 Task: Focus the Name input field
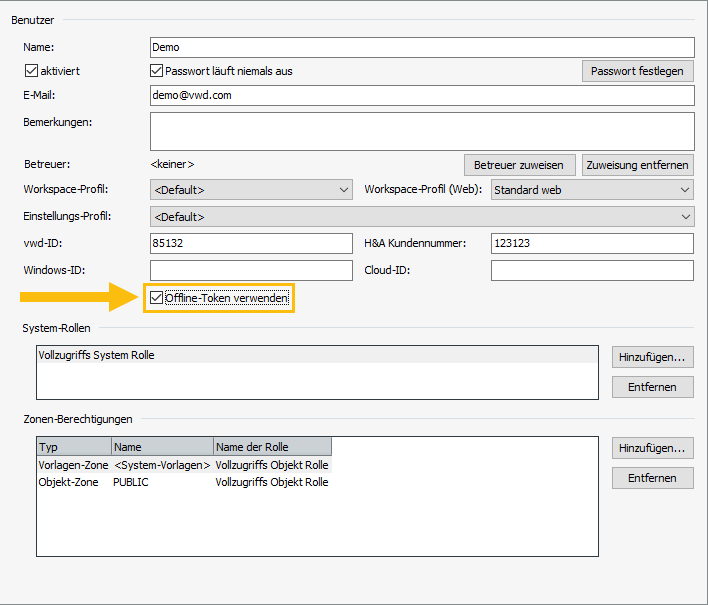pos(421,47)
